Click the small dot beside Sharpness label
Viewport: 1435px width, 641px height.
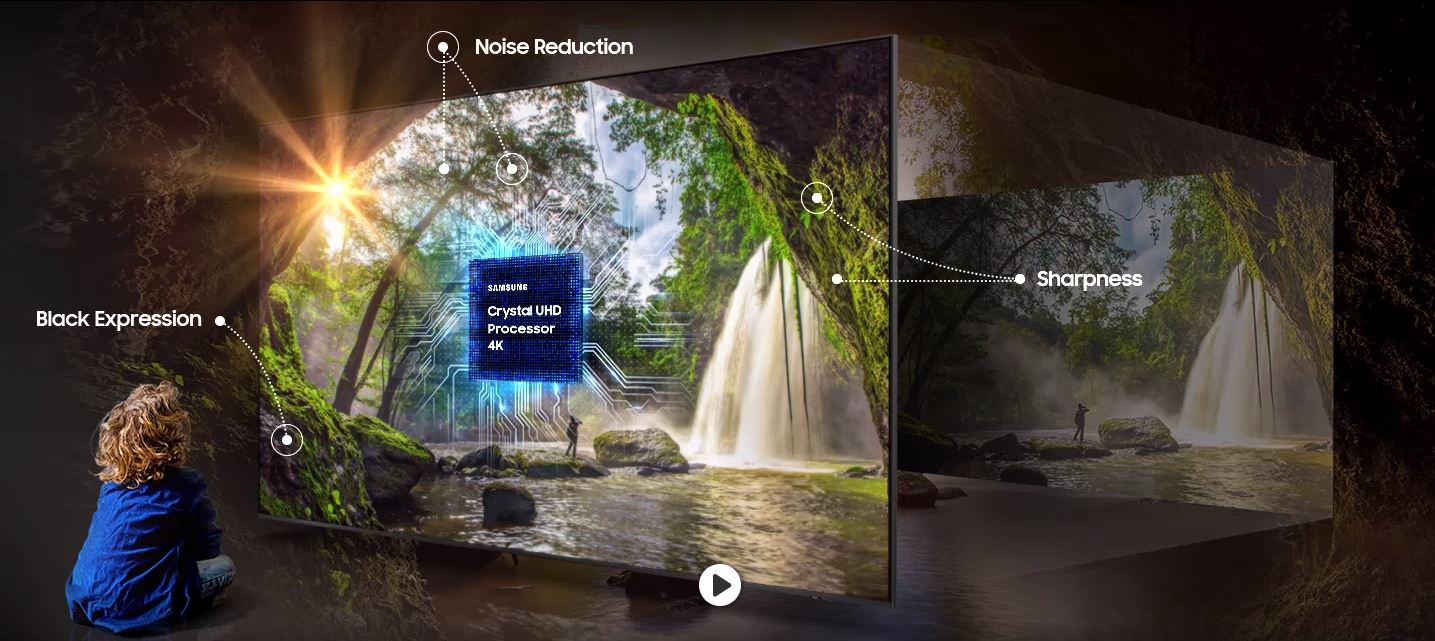[1021, 280]
